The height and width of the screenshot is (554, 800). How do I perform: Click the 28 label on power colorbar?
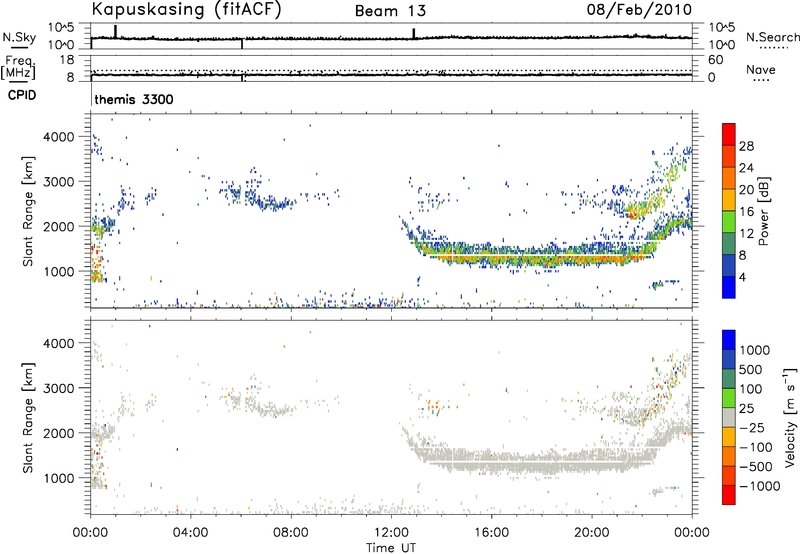(746, 146)
